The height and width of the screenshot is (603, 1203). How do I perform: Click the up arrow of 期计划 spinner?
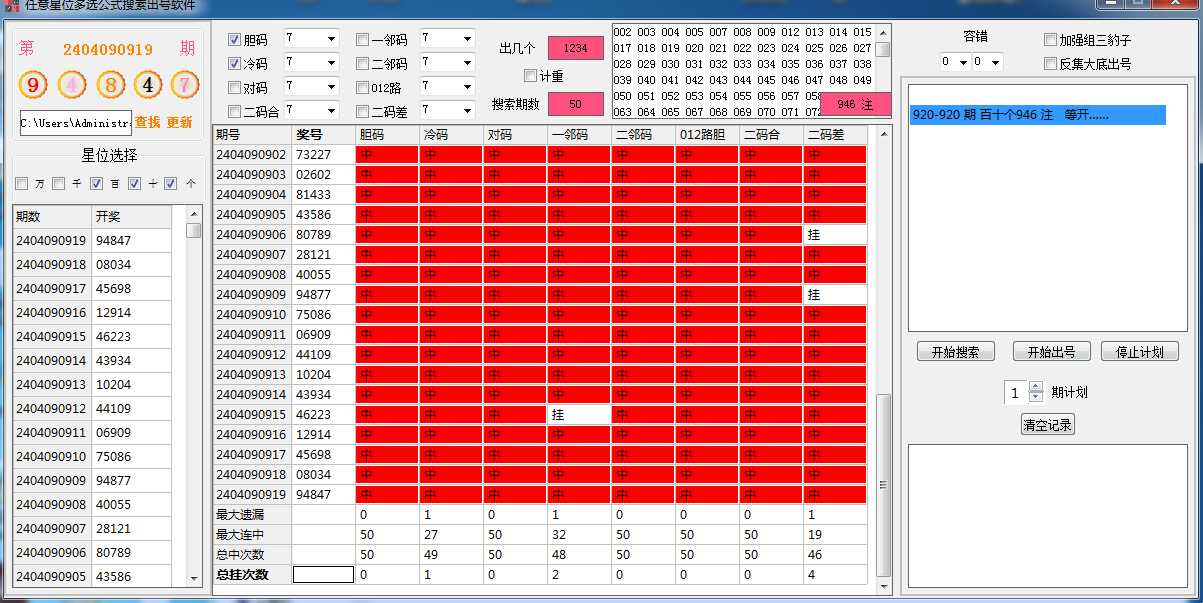coord(1035,387)
